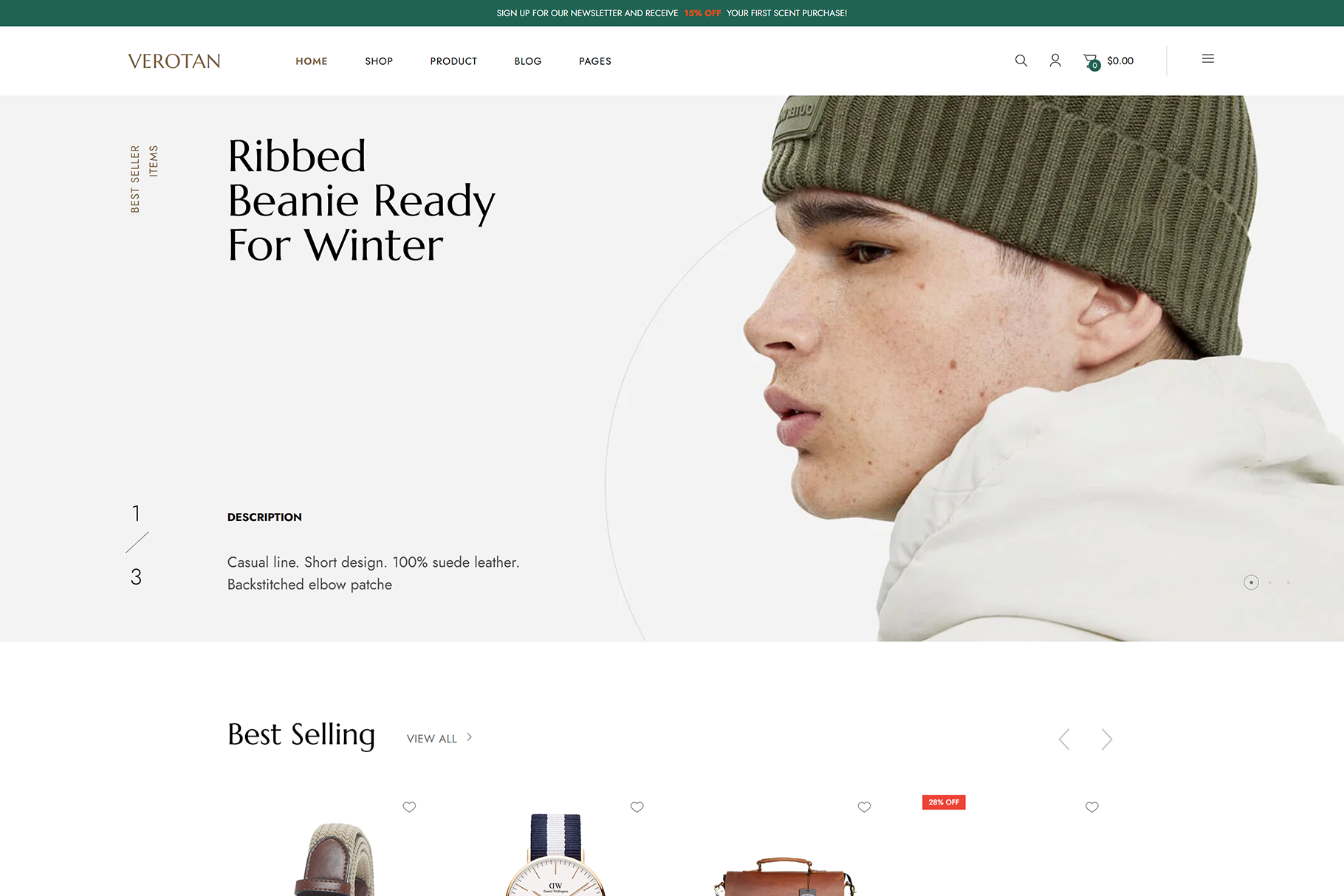Show next Best Selling products

(1106, 739)
